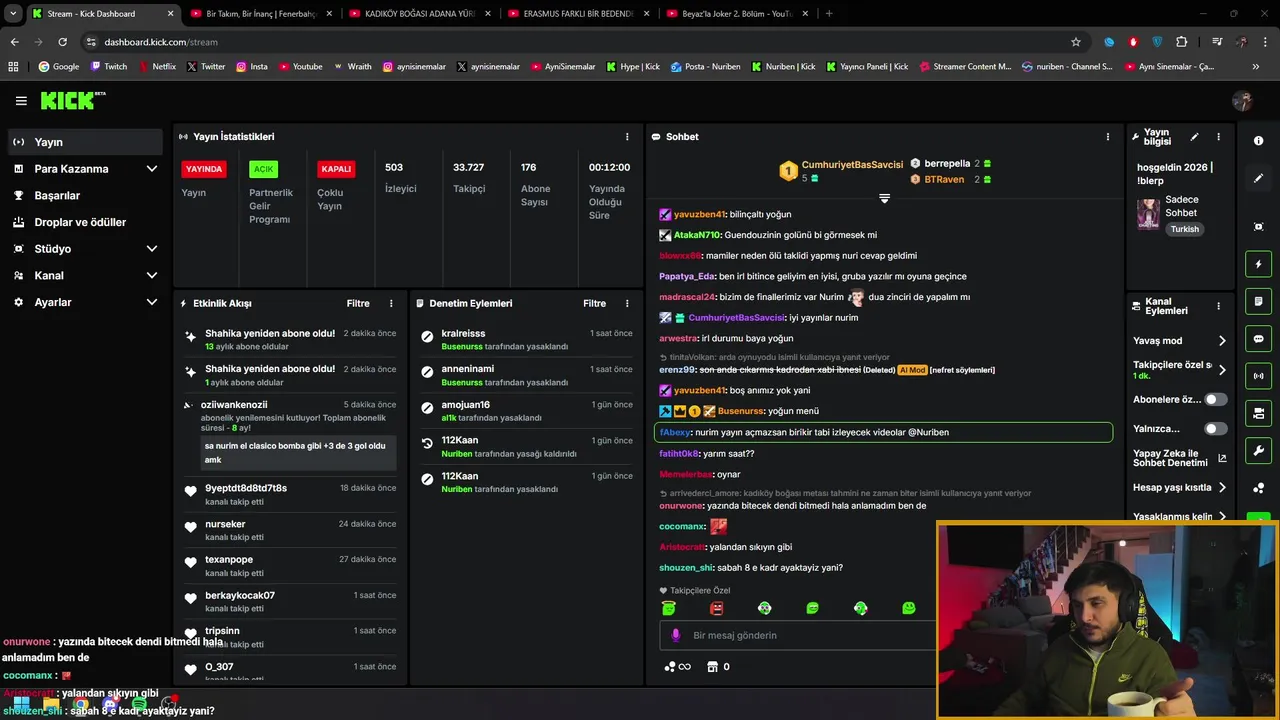Select Başarılar in sidebar
1280x720 pixels.
tap(85, 196)
